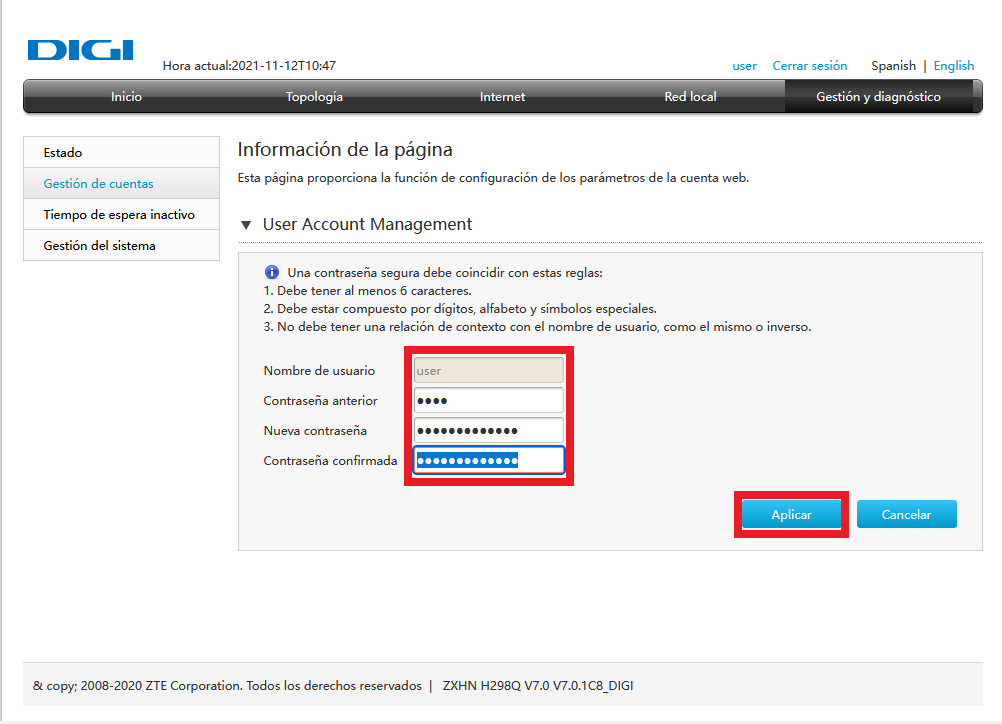Click Cerrar sesión to log out
Screen dimensions: 1002x724
[809, 65]
